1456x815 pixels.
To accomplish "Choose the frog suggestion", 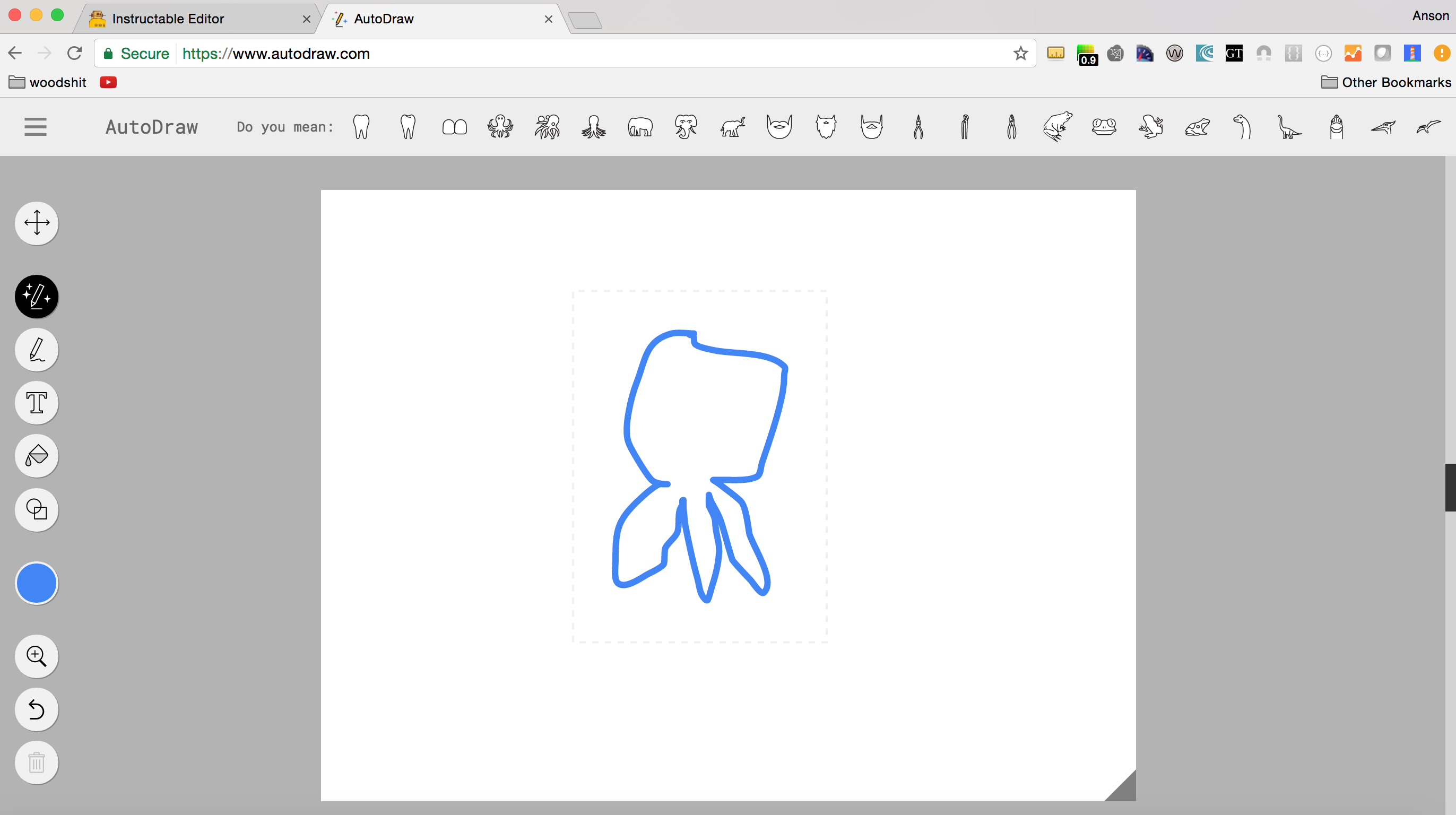I will point(1058,127).
